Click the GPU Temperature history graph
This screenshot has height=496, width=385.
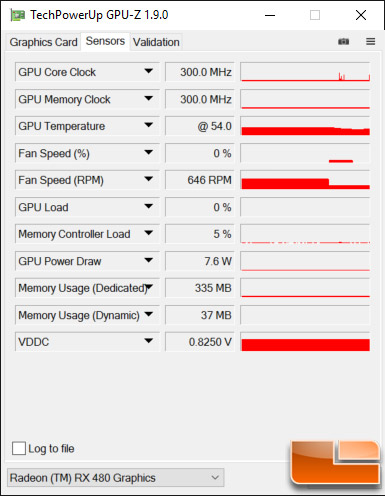click(305, 126)
